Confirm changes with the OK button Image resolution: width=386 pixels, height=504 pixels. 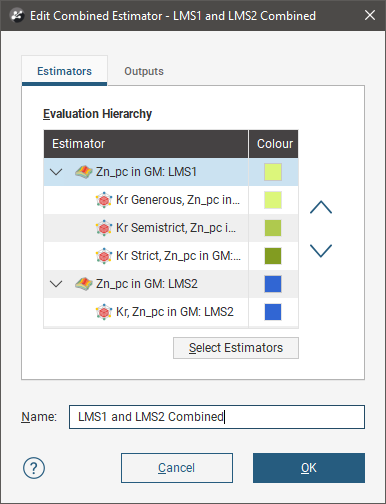tap(309, 468)
